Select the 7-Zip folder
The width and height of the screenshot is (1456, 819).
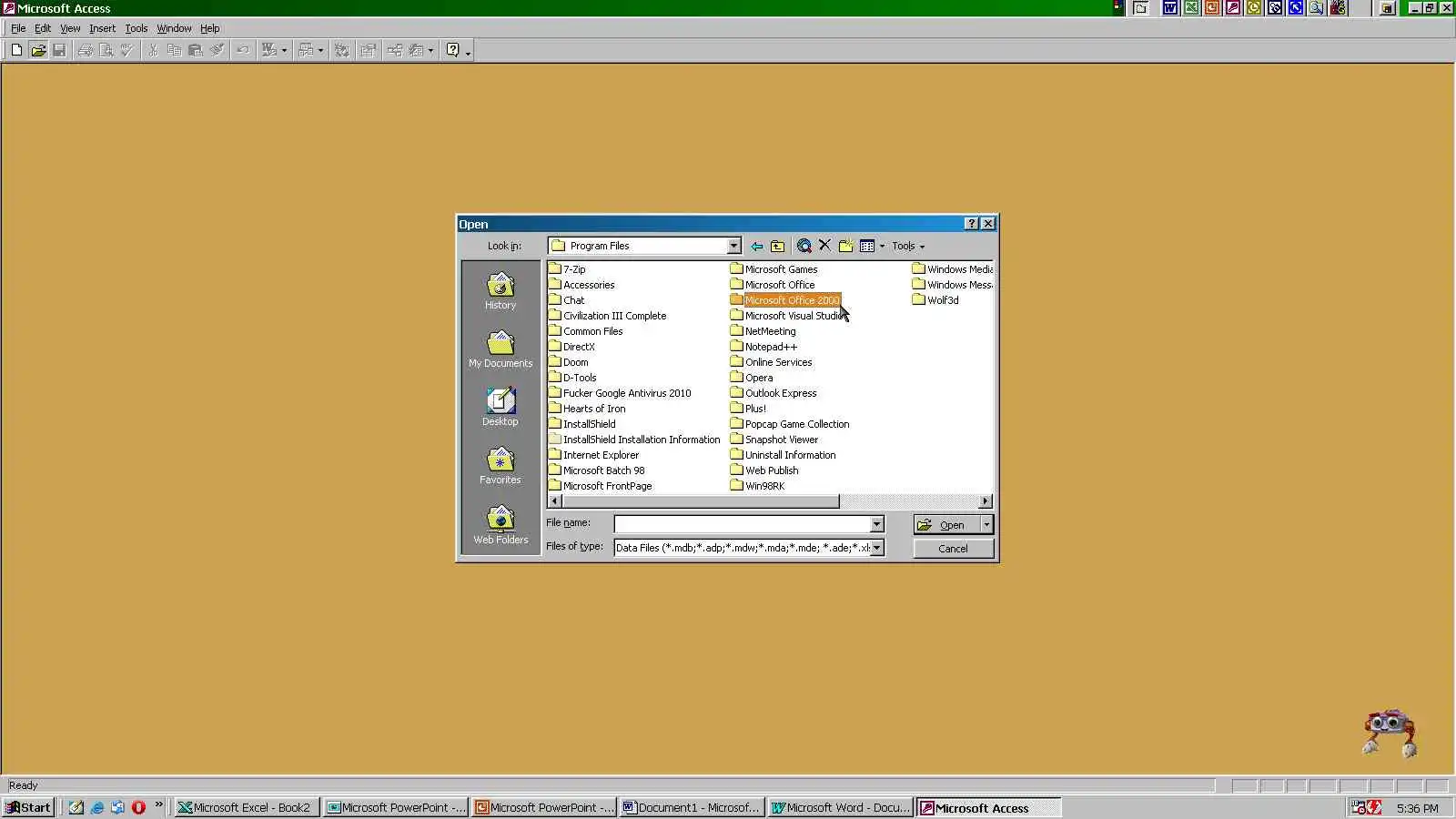[567, 269]
